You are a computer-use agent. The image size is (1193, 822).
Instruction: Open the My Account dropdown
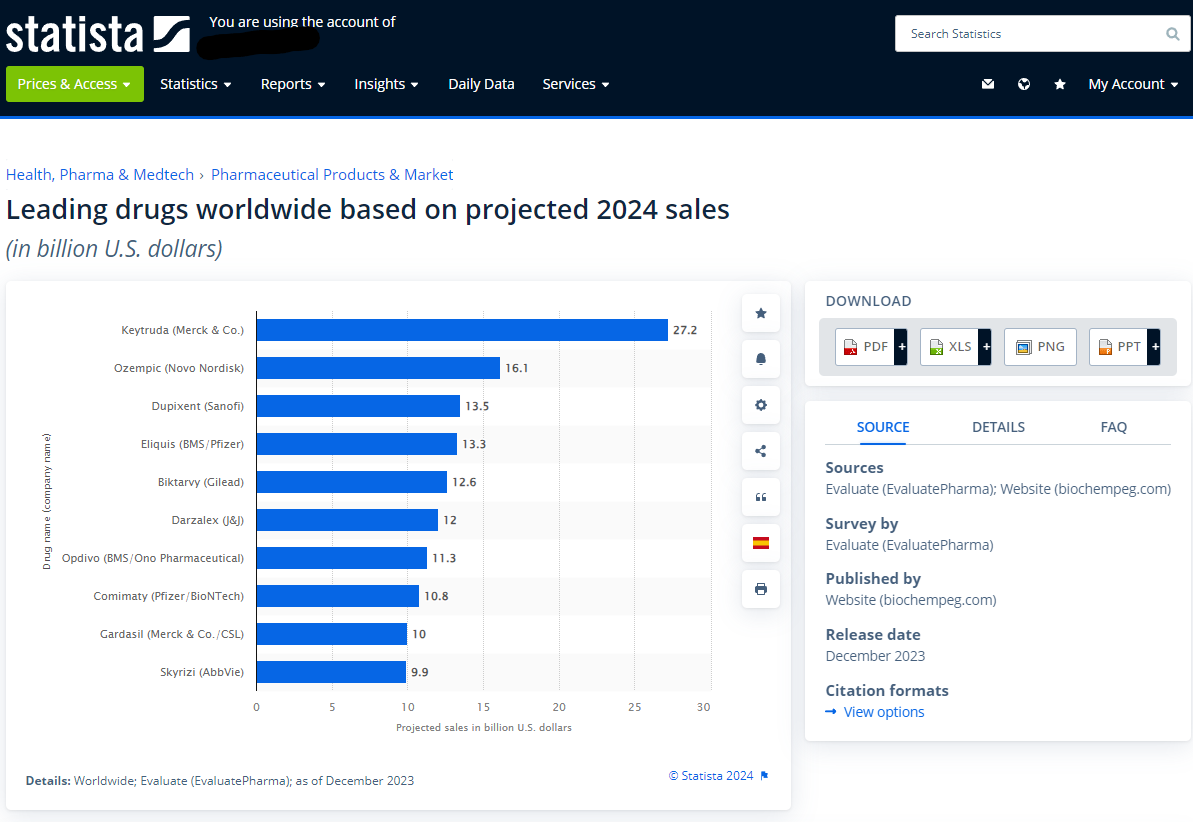pos(1133,84)
